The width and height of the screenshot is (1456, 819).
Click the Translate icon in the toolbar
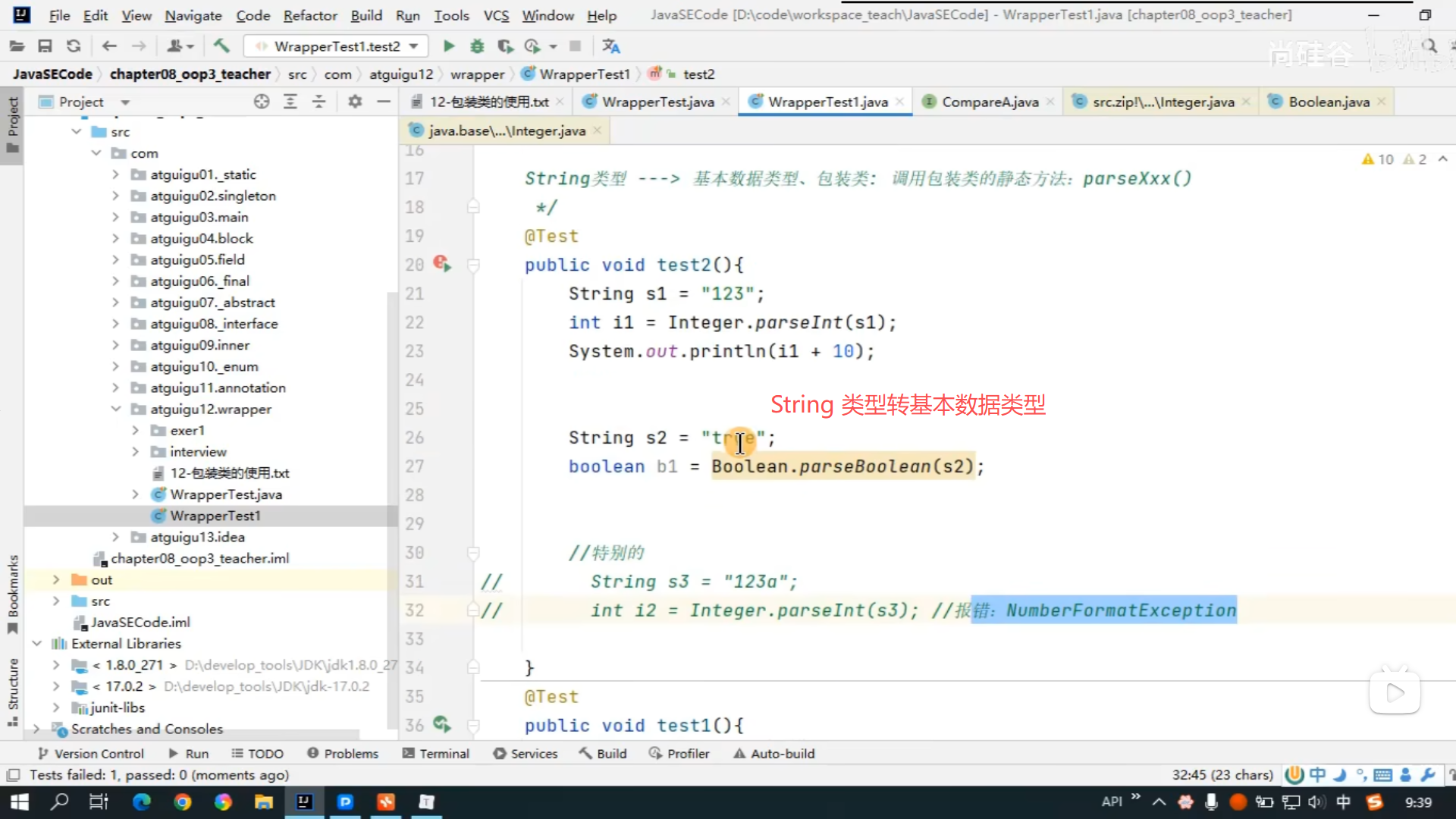(611, 46)
